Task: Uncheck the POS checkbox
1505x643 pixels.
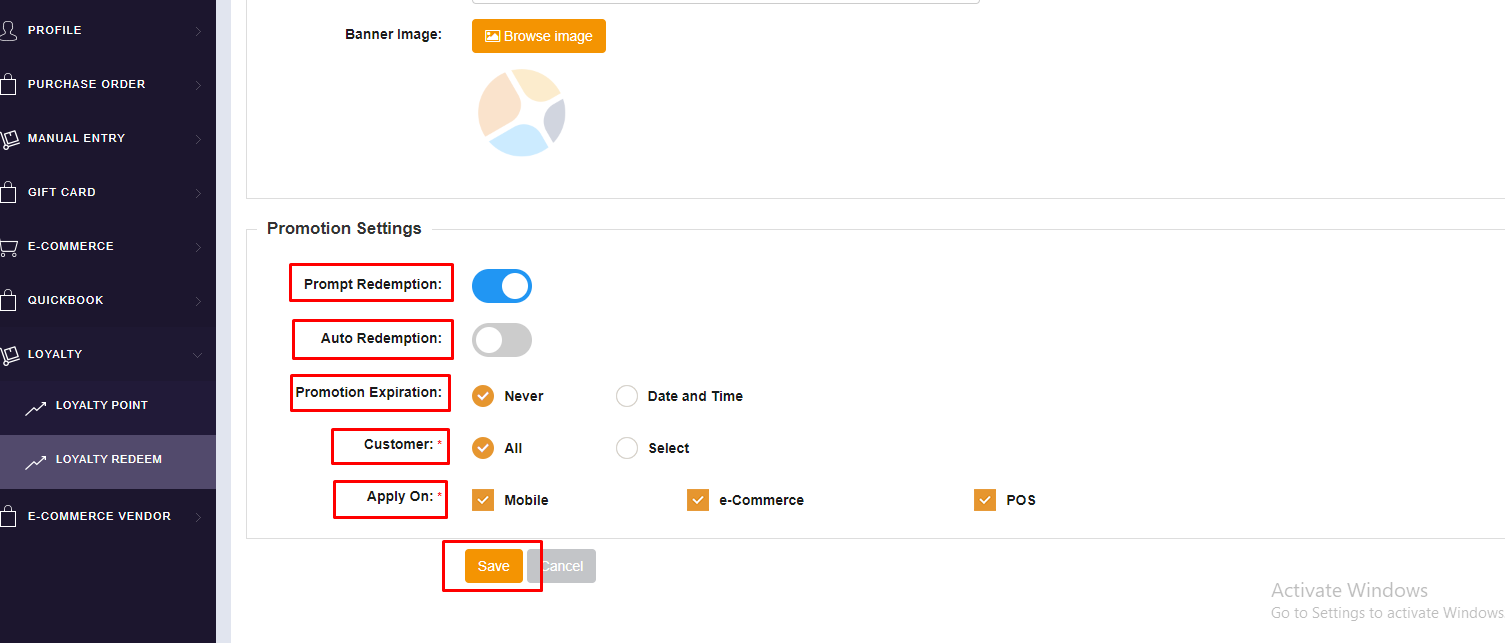Action: pyautogui.click(x=985, y=500)
